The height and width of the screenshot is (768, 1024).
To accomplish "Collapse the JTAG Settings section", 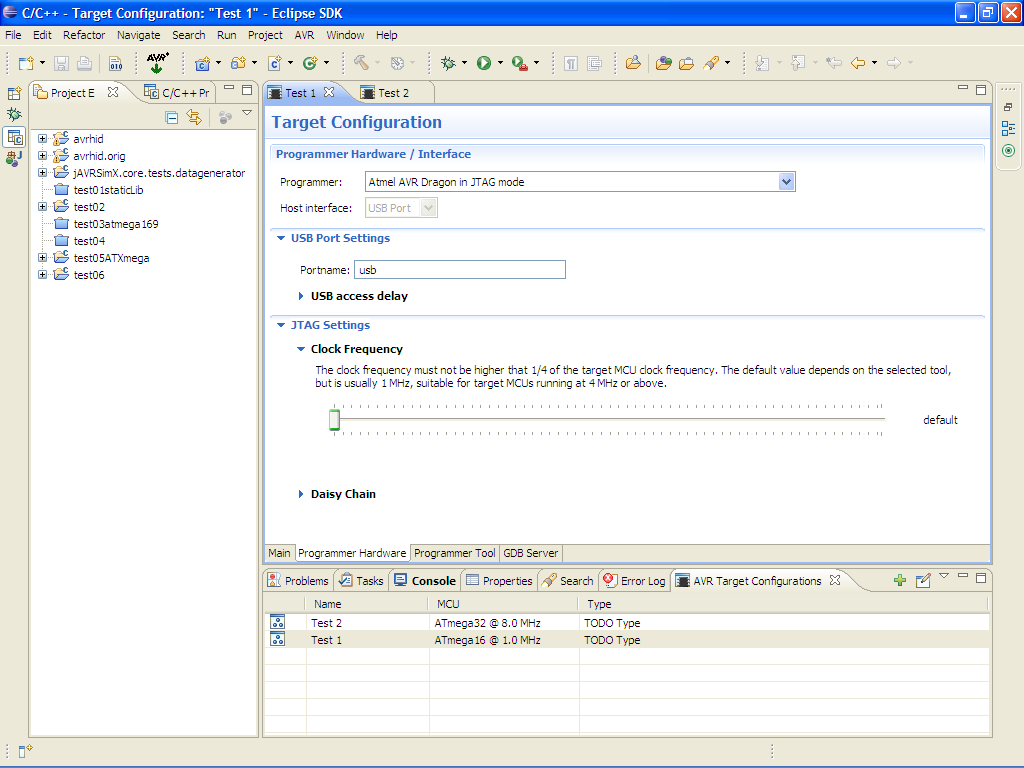I will [x=281, y=325].
